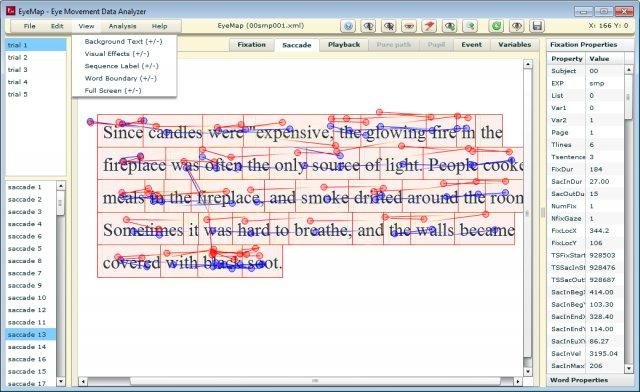Open the File menu
The height and width of the screenshot is (392, 640).
coord(29,26)
